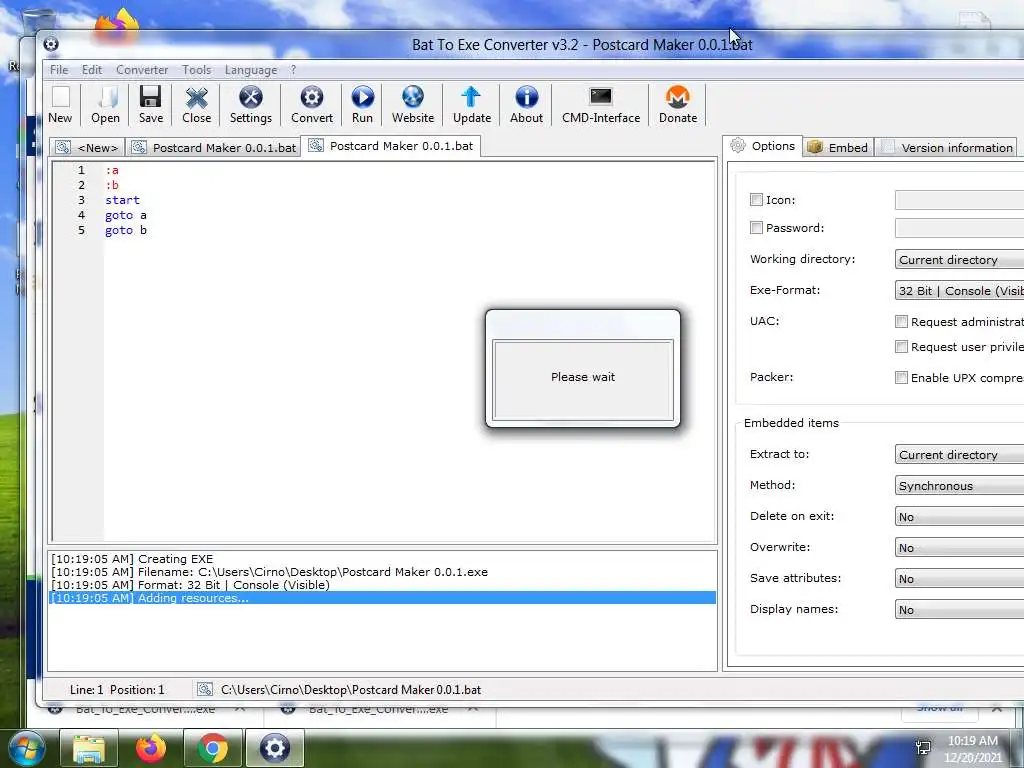Select highlighted 'Adding resources...' log line
Screen dimensions: 1024x768
(383, 598)
